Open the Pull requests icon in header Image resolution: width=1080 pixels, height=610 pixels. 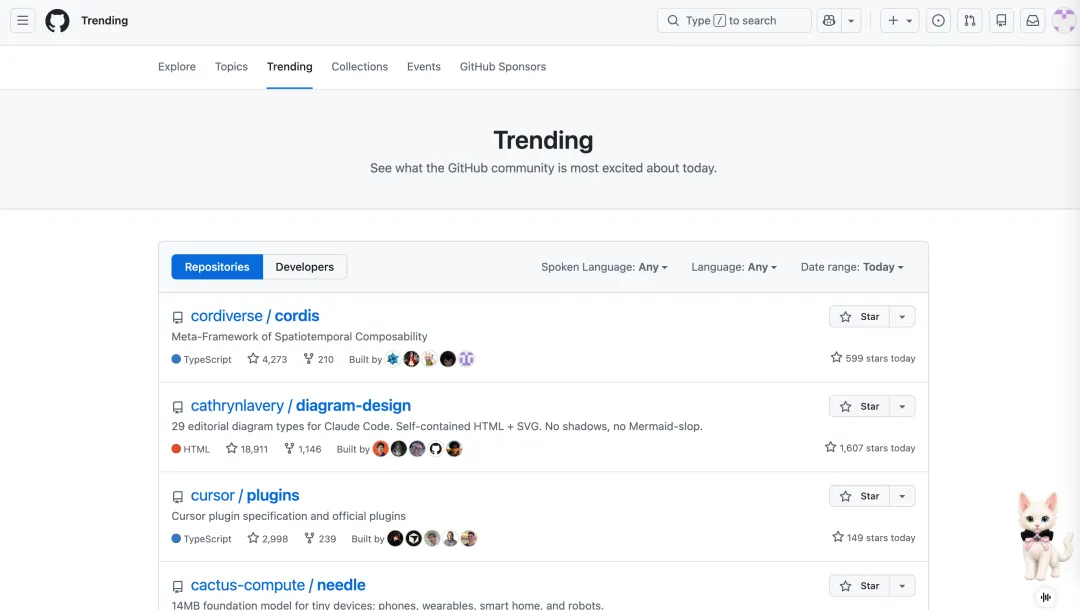click(x=970, y=21)
